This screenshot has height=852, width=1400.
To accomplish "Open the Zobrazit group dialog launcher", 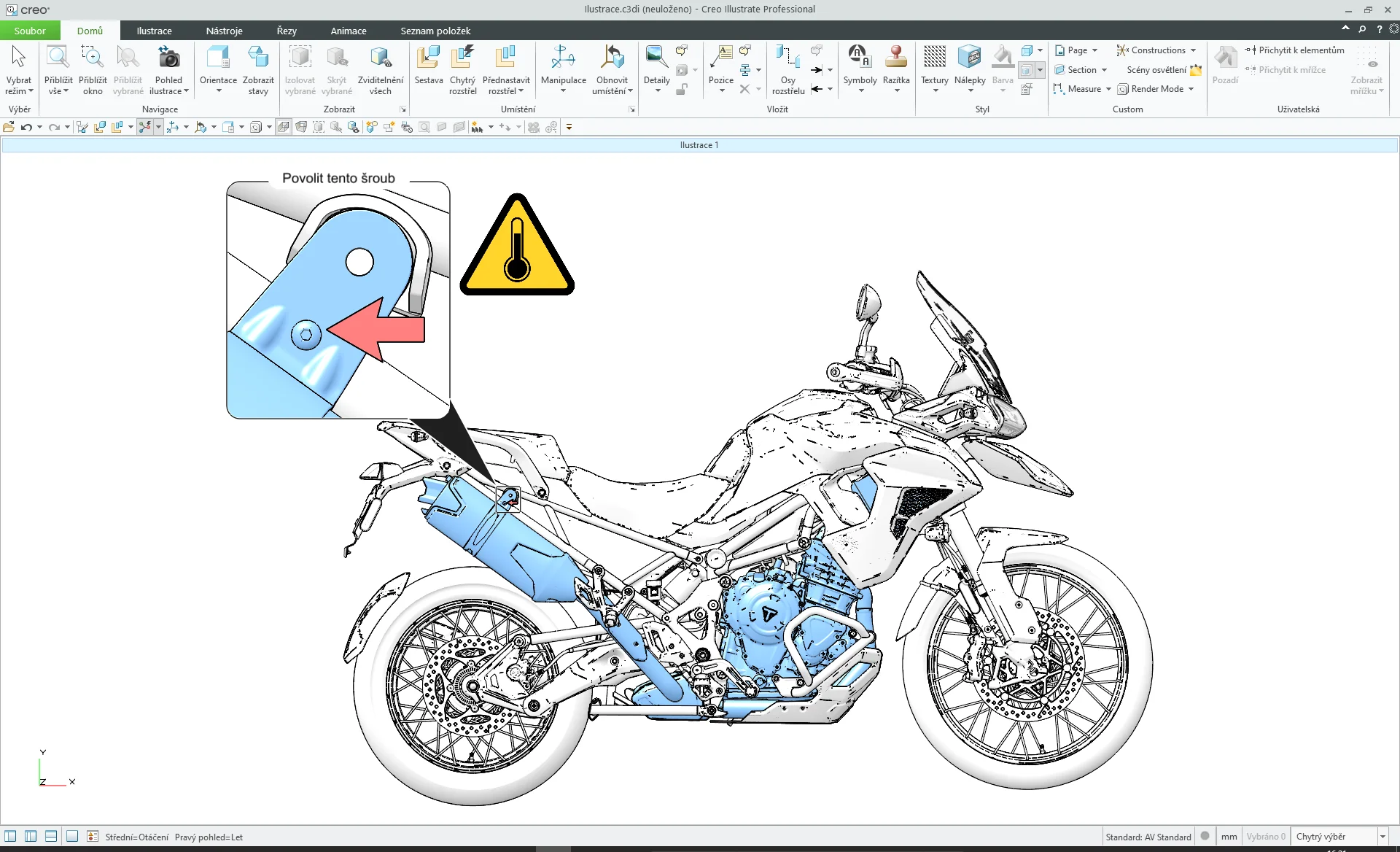I will coord(402,109).
